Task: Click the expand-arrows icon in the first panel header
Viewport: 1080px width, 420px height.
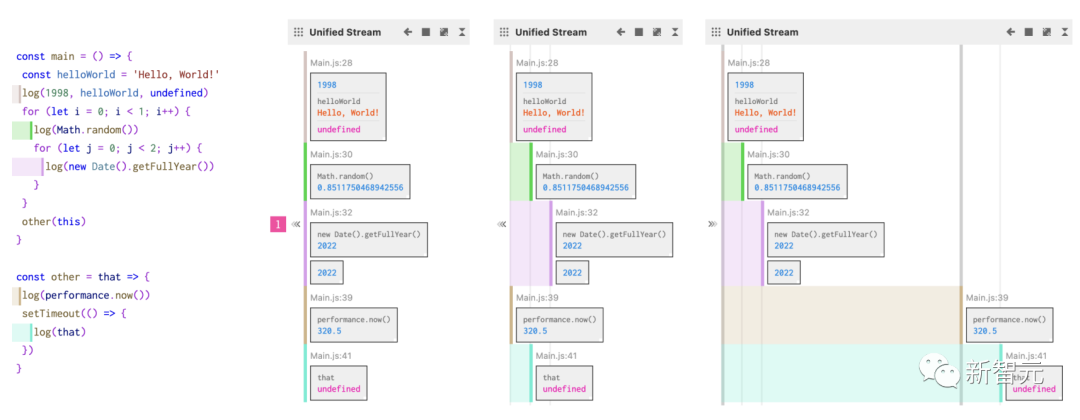Action: pos(444,32)
